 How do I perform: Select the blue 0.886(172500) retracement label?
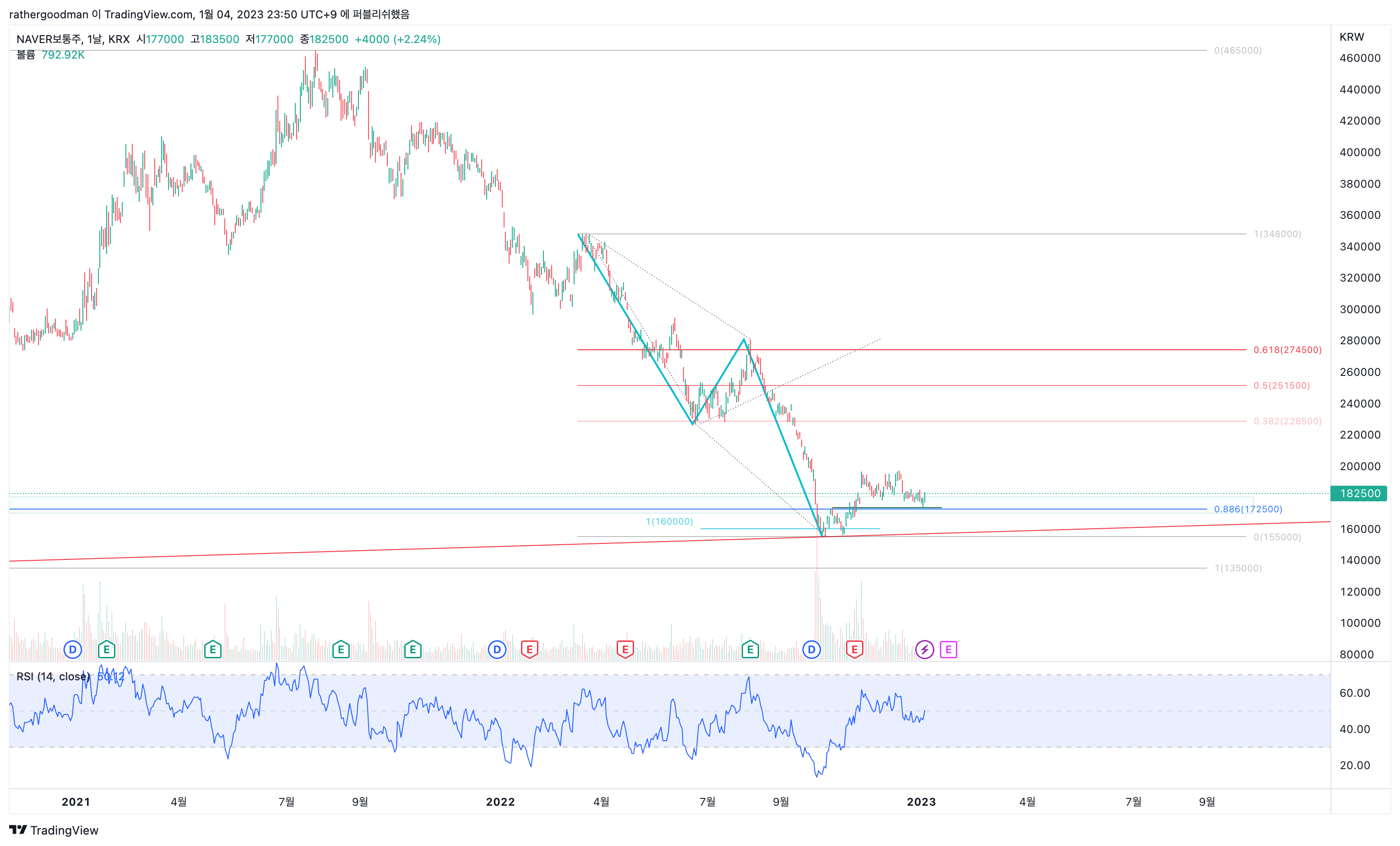(x=1248, y=509)
